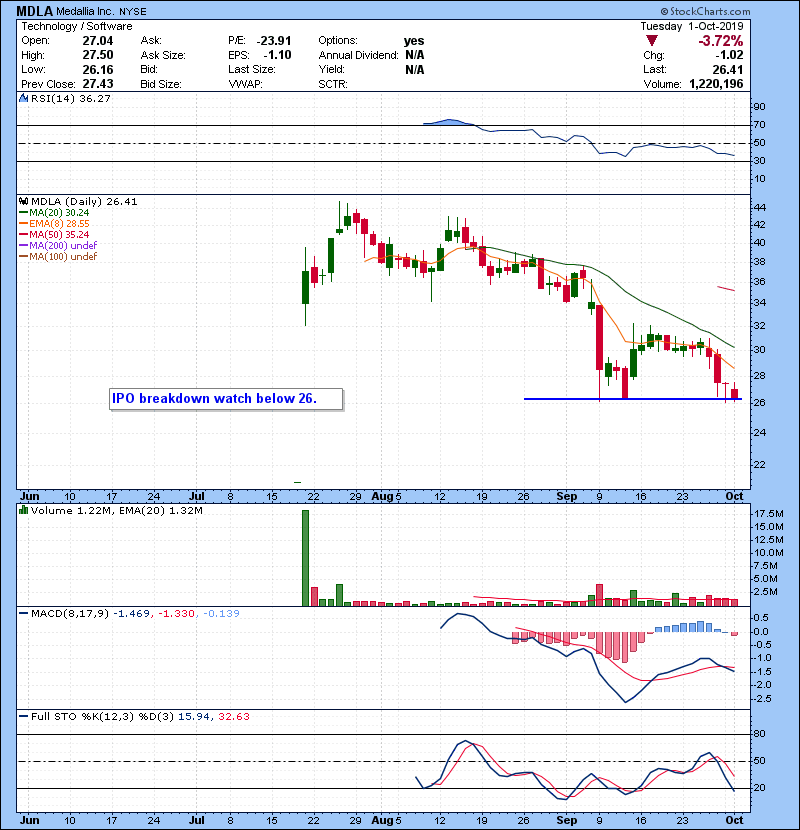Click the RSI(14) 36.27 legend text
Viewport: 800px width, 830px height.
tap(71, 98)
